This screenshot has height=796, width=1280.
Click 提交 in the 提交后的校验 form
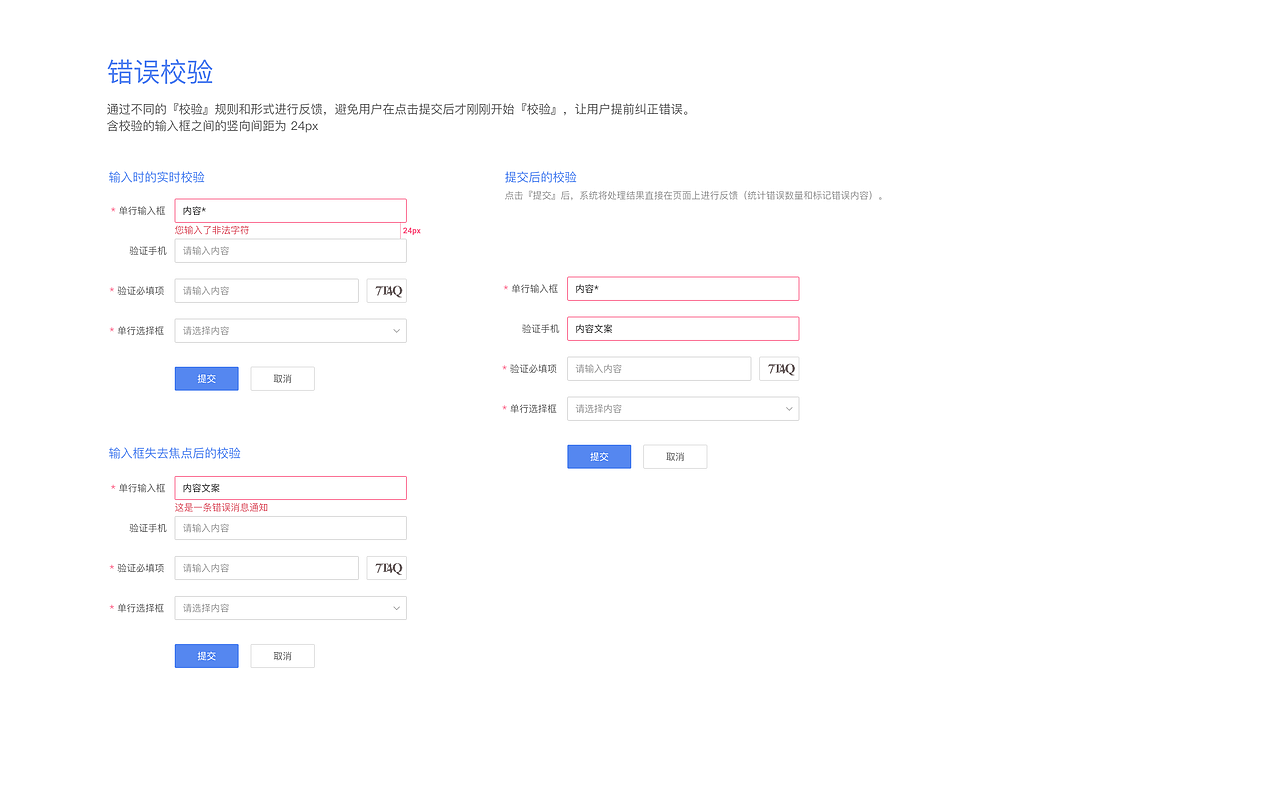coord(599,457)
